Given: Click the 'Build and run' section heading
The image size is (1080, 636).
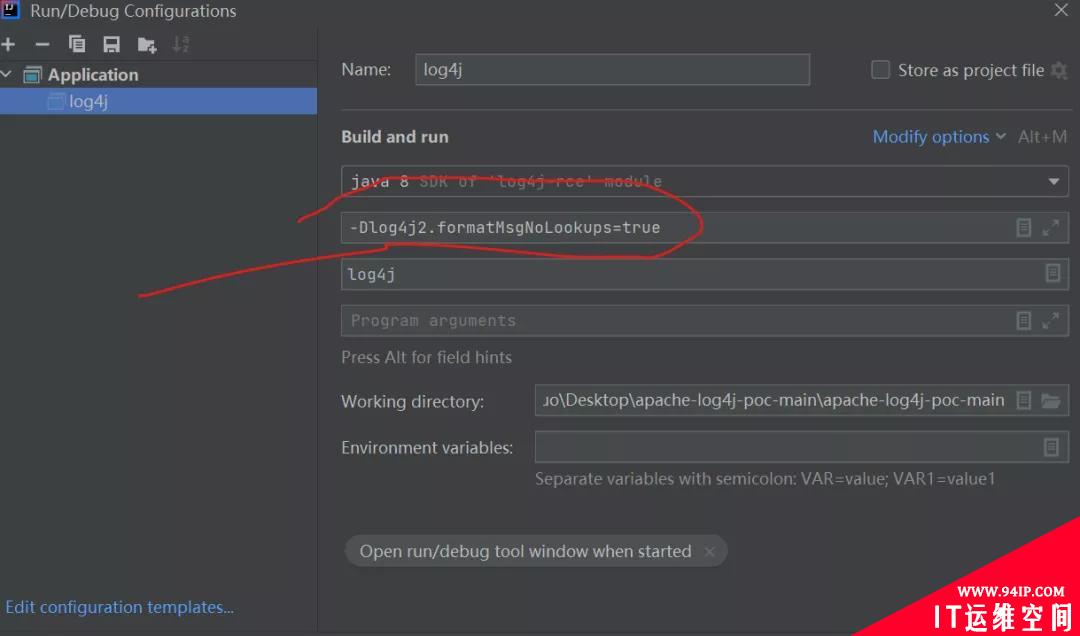Looking at the screenshot, I should pos(395,136).
